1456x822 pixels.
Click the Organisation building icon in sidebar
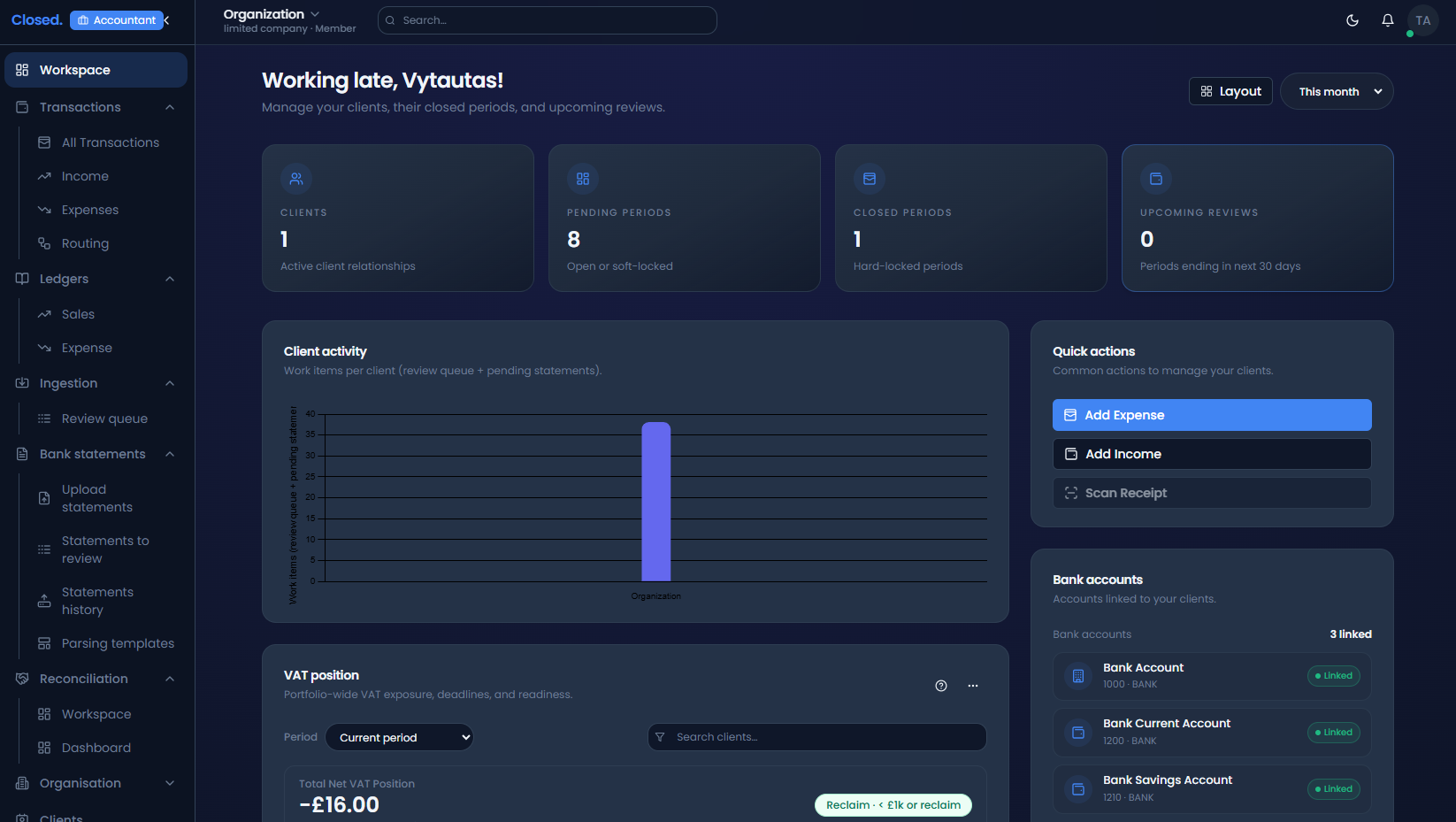(x=22, y=783)
